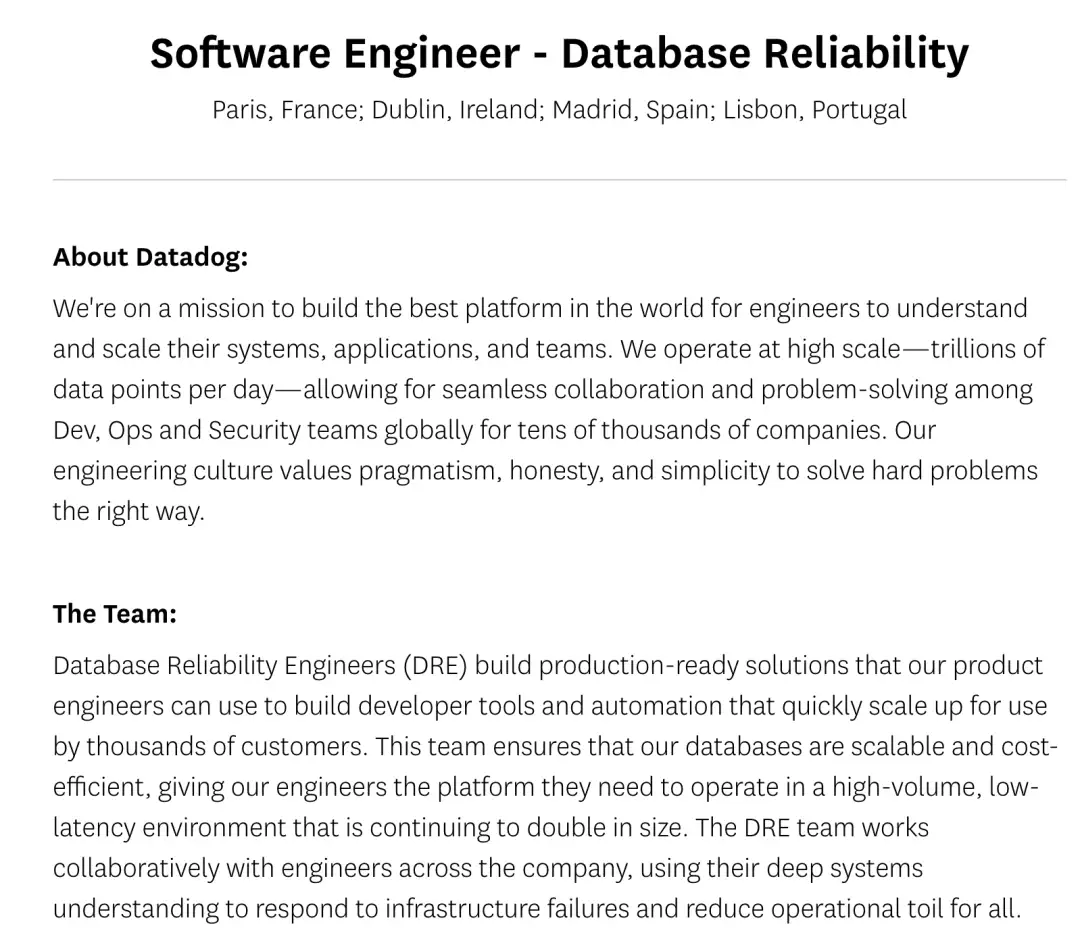The image size is (1080, 933).
Task: Click the The Team: heading
Action: [114, 613]
